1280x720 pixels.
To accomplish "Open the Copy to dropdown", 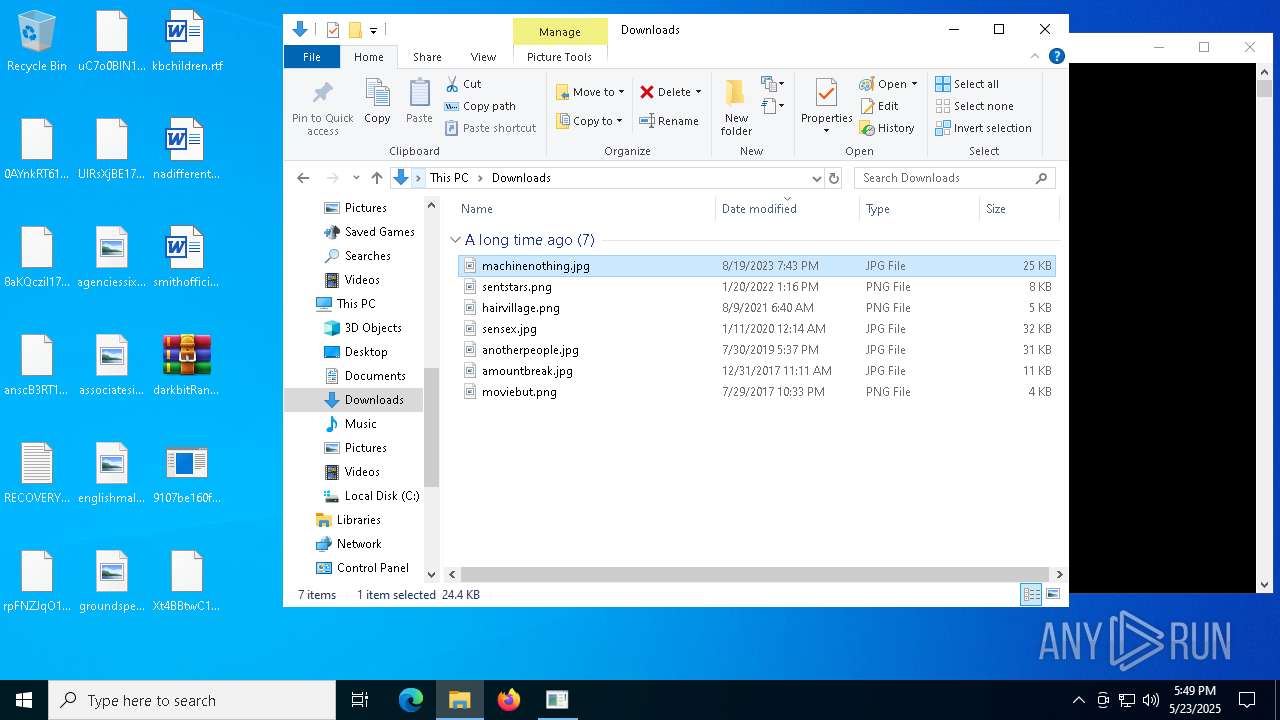I will [589, 121].
